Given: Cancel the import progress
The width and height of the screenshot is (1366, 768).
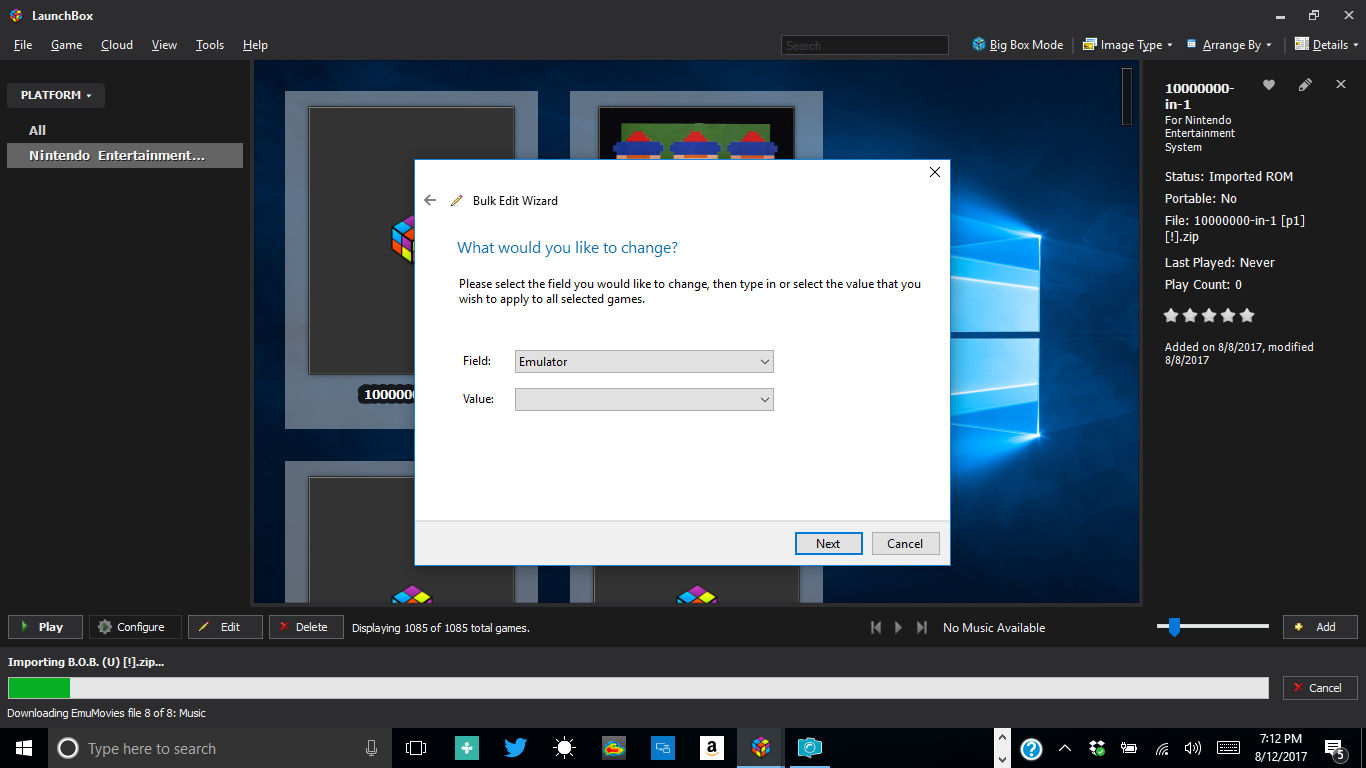Looking at the screenshot, I should 1320,688.
